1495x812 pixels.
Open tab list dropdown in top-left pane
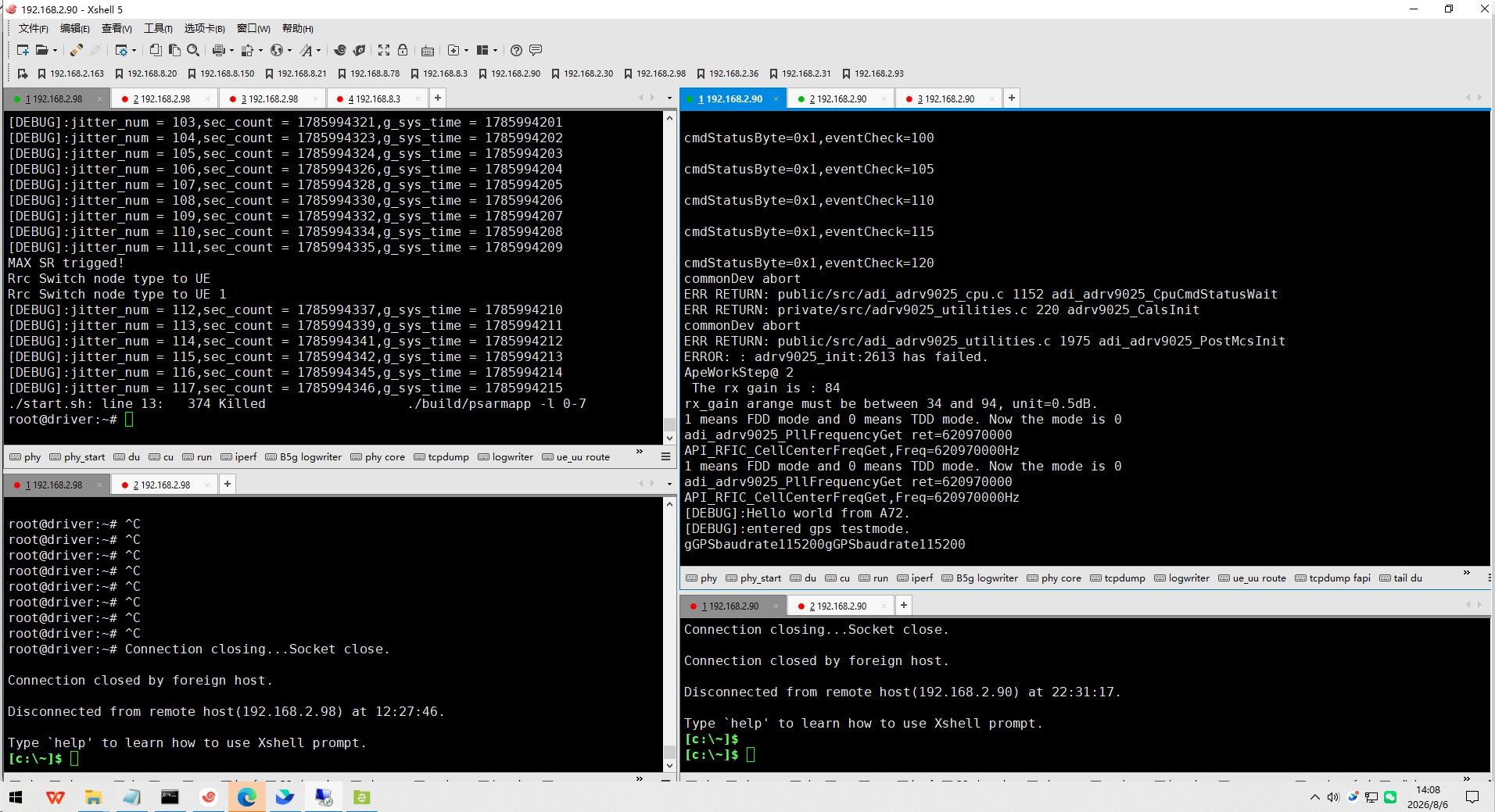[669, 98]
